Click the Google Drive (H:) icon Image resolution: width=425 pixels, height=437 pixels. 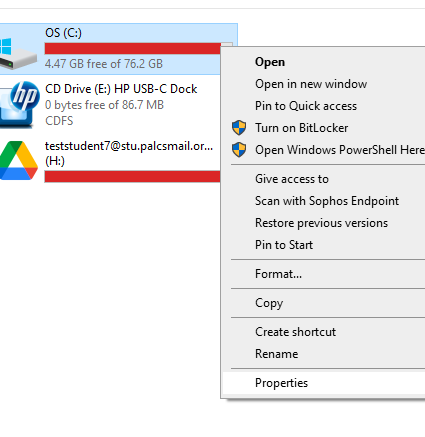point(19,160)
